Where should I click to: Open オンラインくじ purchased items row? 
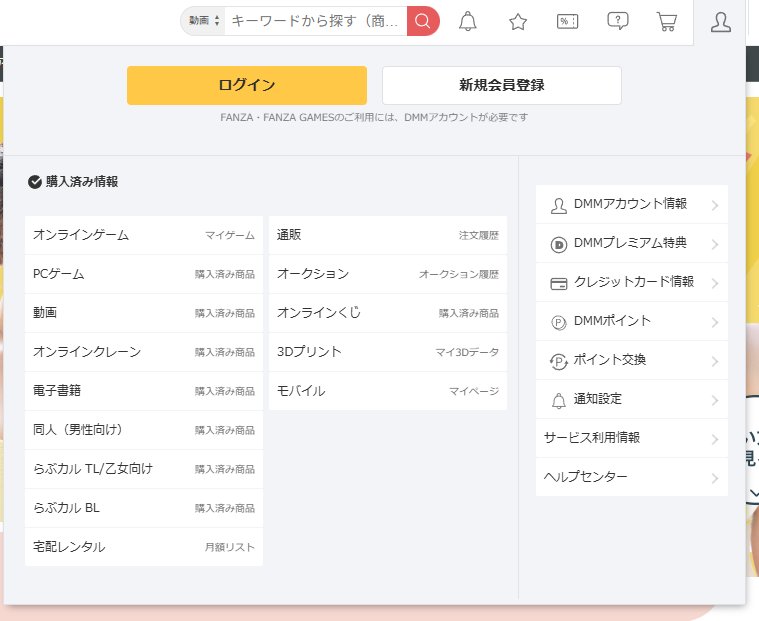tap(388, 313)
